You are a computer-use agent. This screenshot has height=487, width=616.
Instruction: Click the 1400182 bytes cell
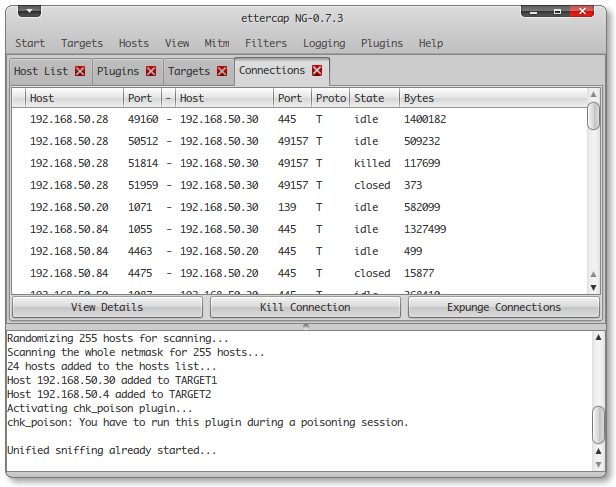[x=425, y=119]
